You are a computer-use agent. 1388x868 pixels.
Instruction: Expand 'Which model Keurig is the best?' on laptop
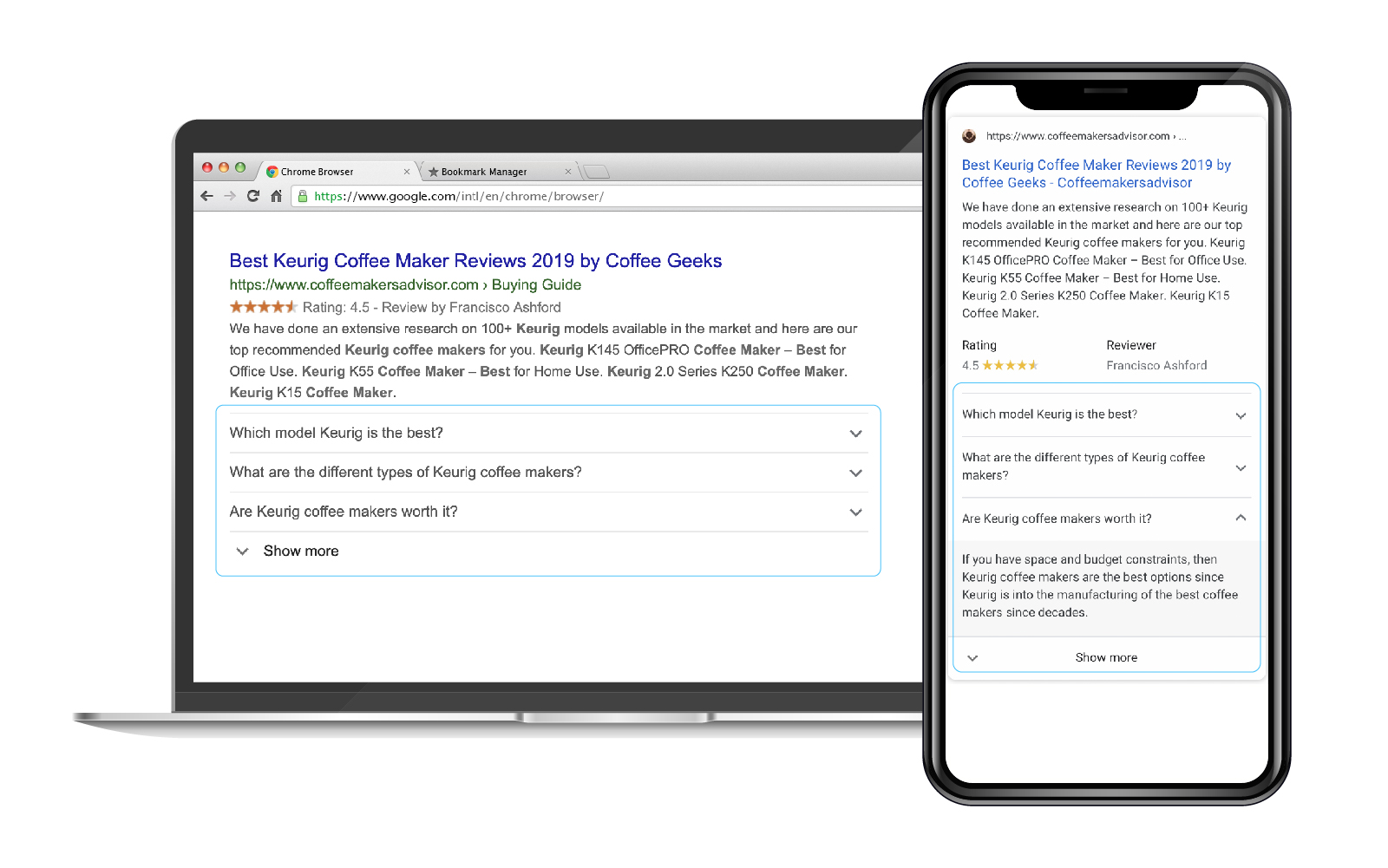548,433
